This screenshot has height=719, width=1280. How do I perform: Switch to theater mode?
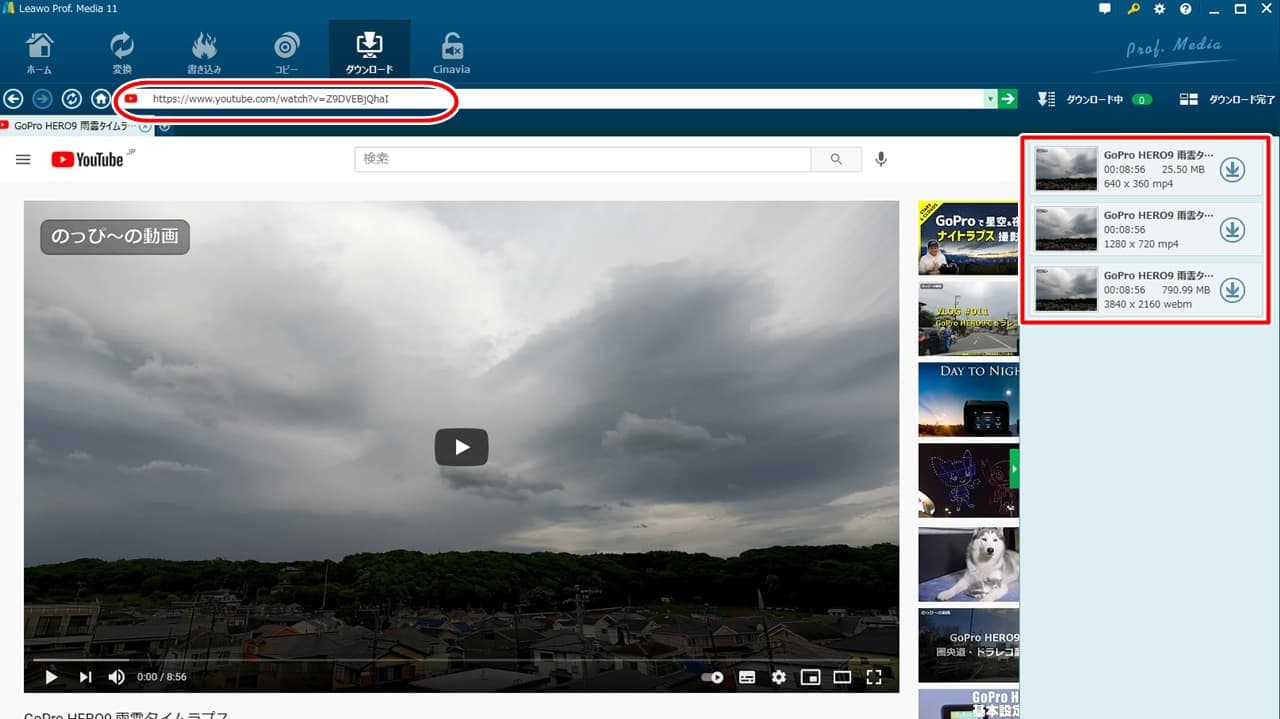pos(842,677)
